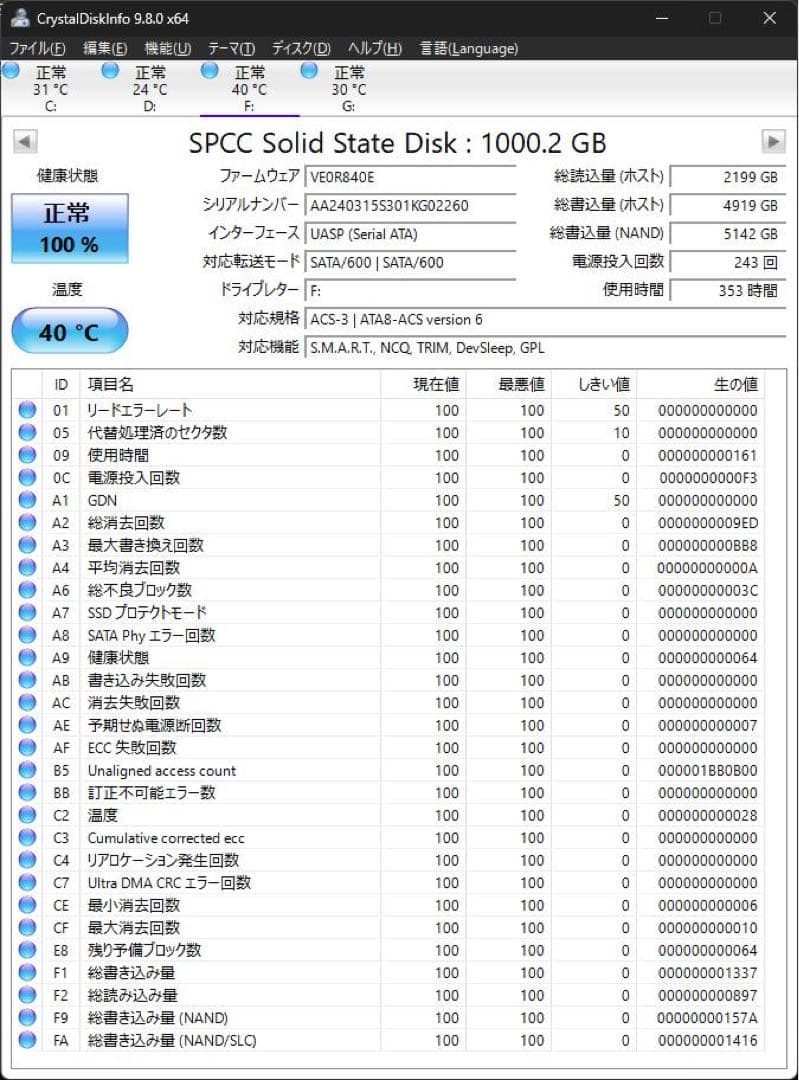This screenshot has height=1080, width=799.
Task: Click status icon for リードエラーレート row
Action: pos(28,410)
